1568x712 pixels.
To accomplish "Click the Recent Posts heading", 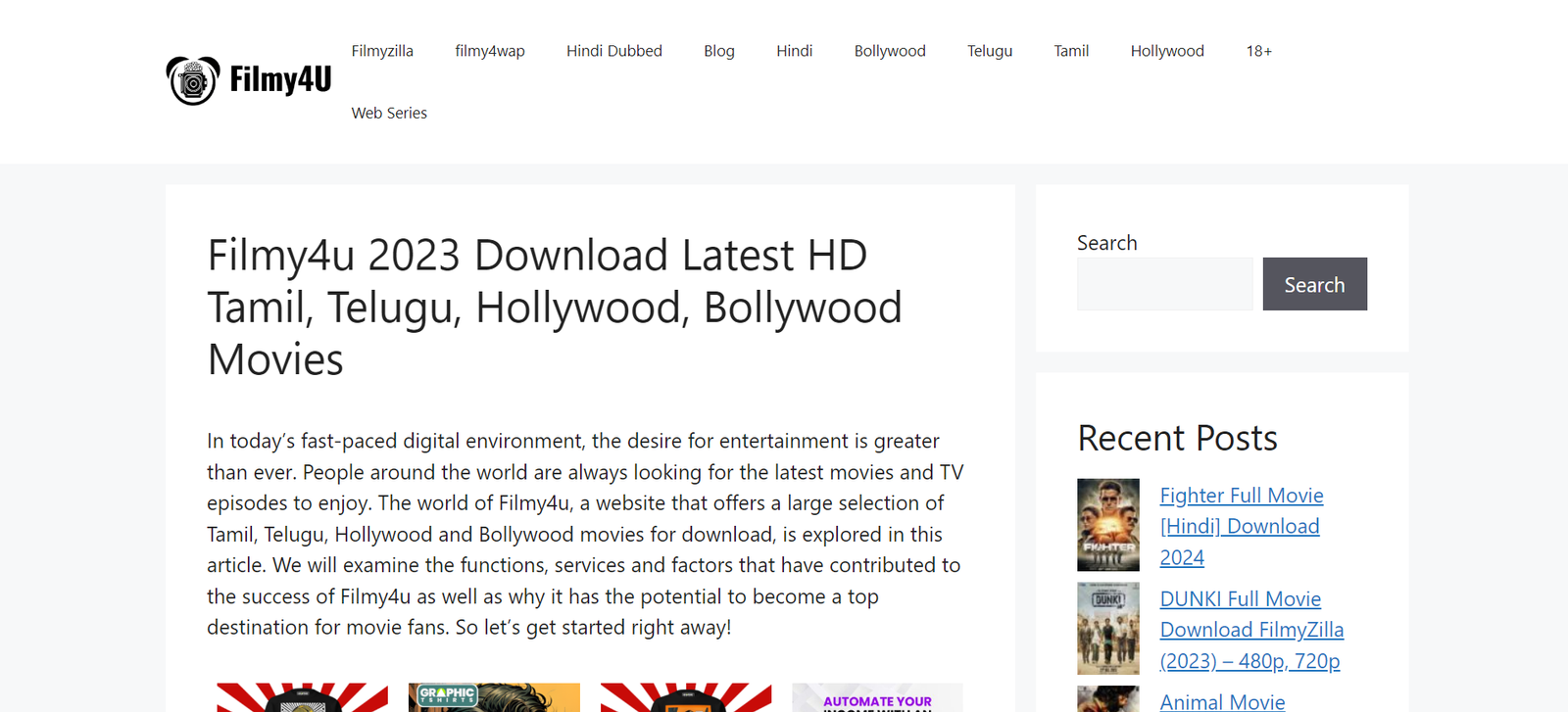I will [1177, 438].
